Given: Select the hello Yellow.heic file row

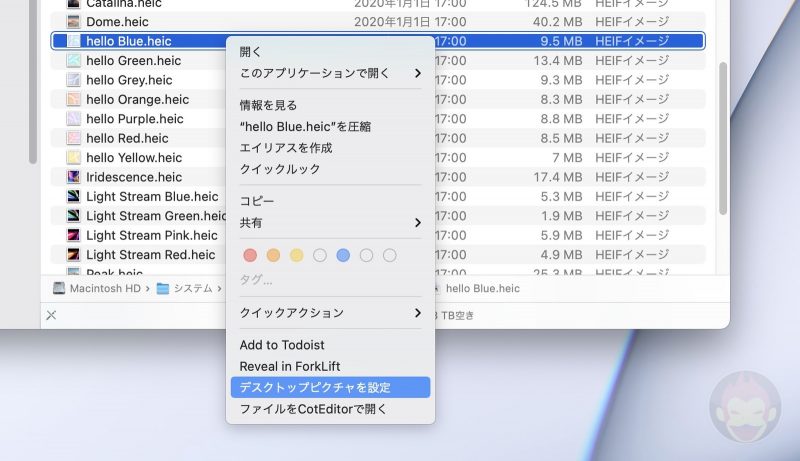Looking at the screenshot, I should tap(378, 158).
